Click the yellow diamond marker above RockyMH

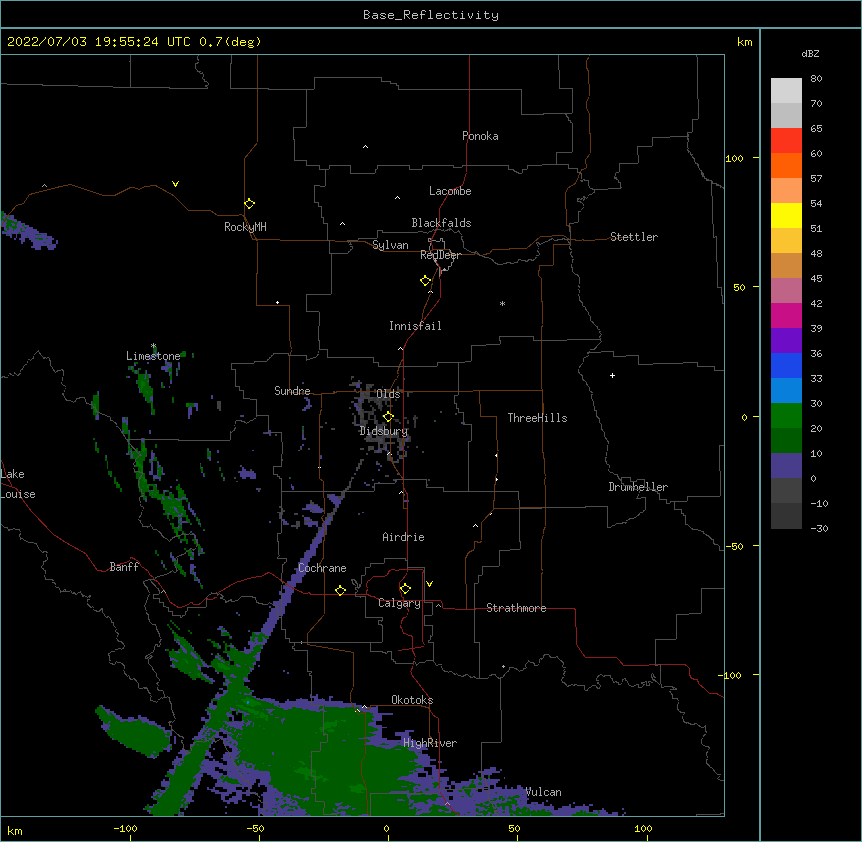[250, 204]
